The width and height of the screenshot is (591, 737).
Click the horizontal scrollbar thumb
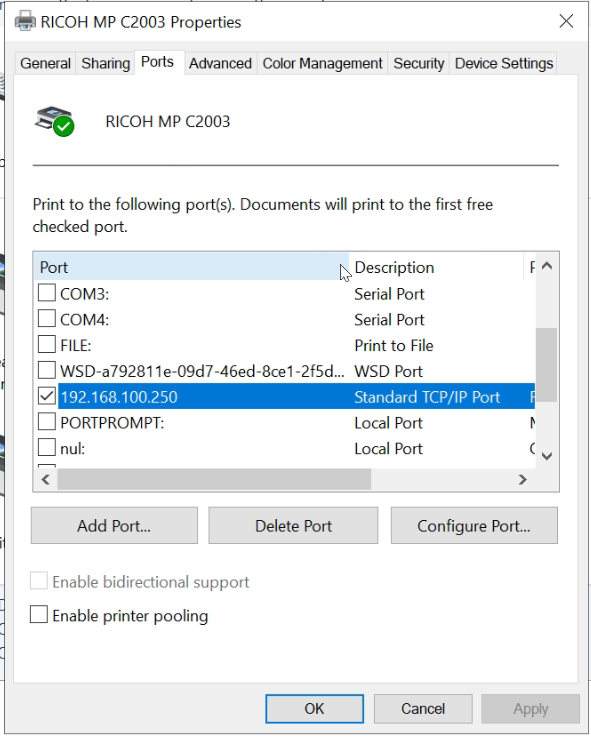(214, 479)
